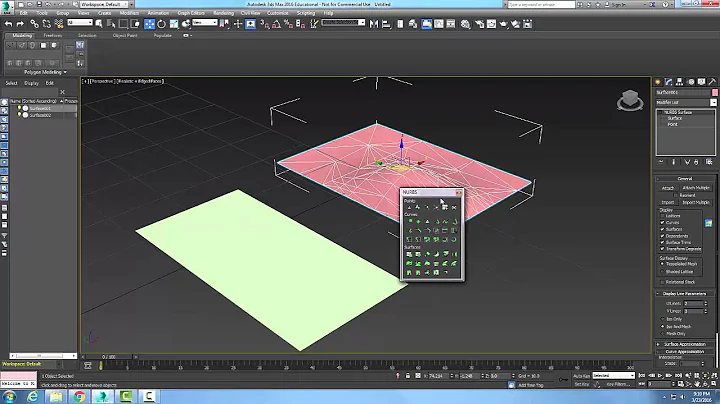The width and height of the screenshot is (720, 404).
Task: Open the Hierarchy tab in command panel
Action: click(x=680, y=82)
